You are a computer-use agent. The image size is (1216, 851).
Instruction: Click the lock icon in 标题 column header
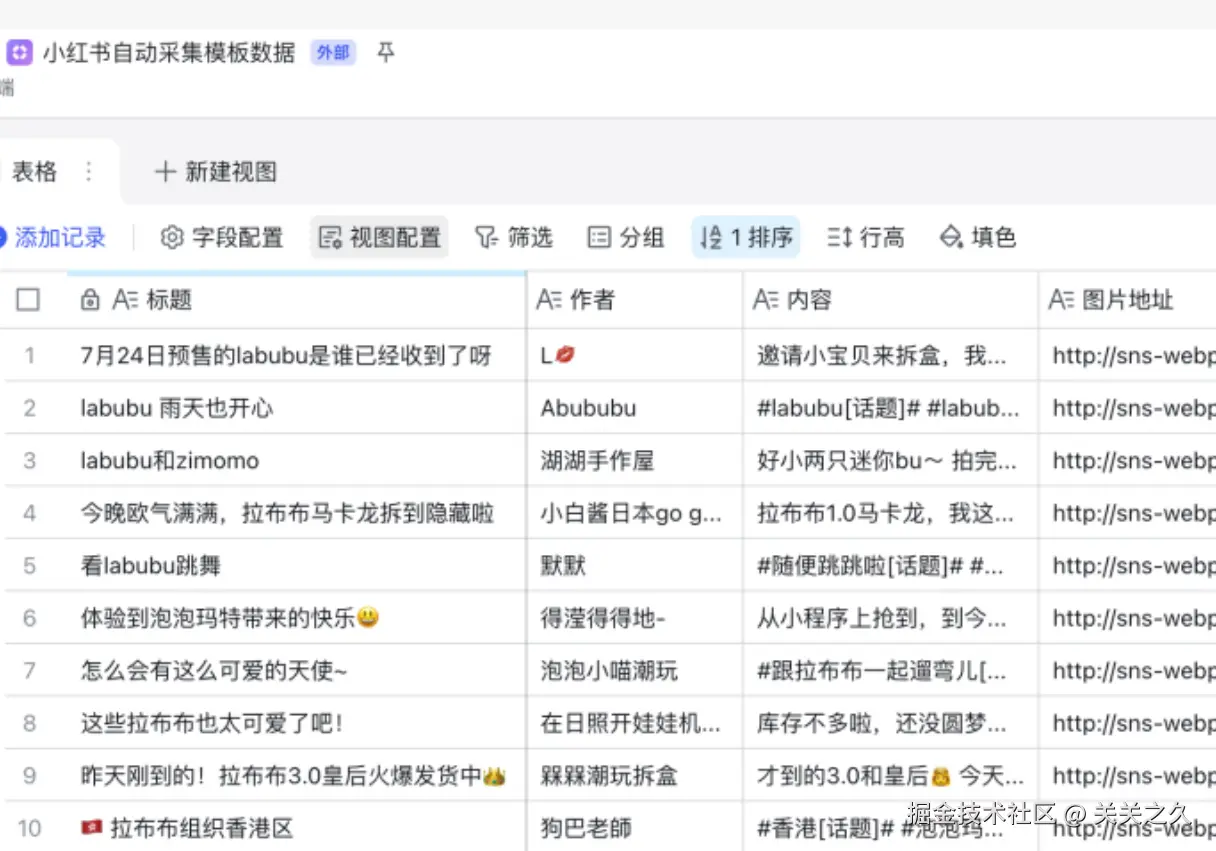tap(90, 299)
